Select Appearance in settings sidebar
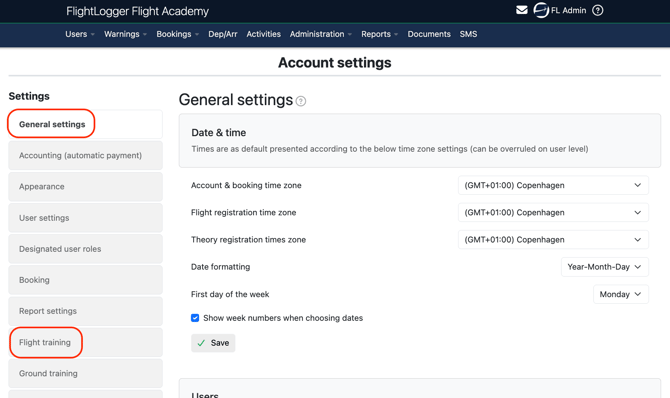This screenshot has height=398, width=670. [x=85, y=186]
